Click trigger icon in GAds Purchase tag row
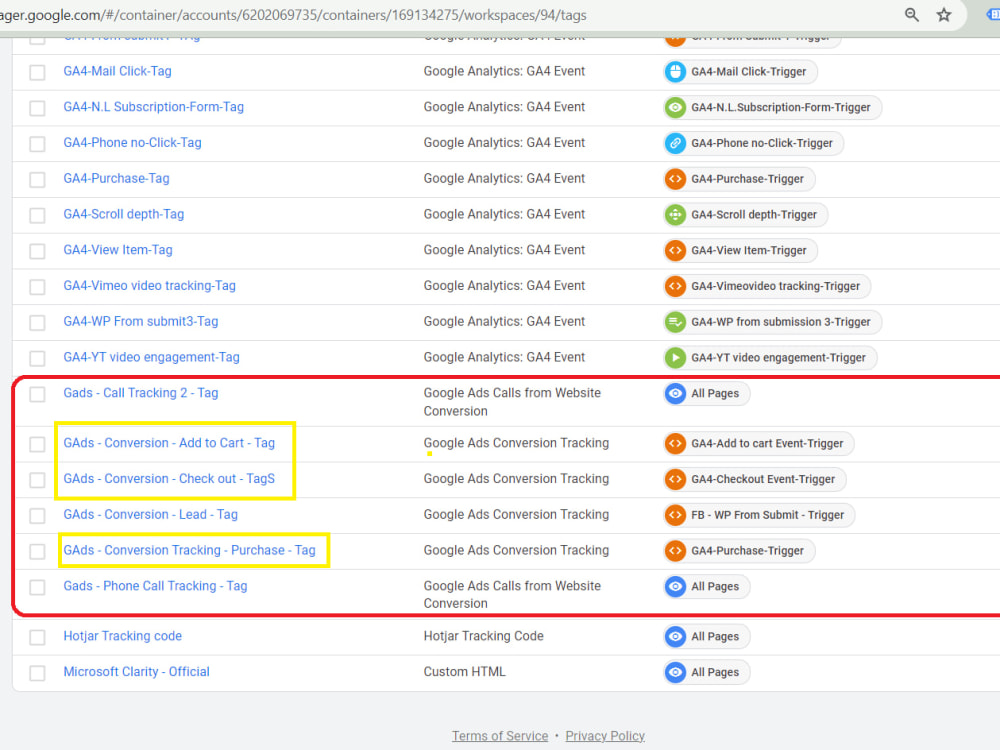This screenshot has width=1000, height=750. [x=675, y=550]
